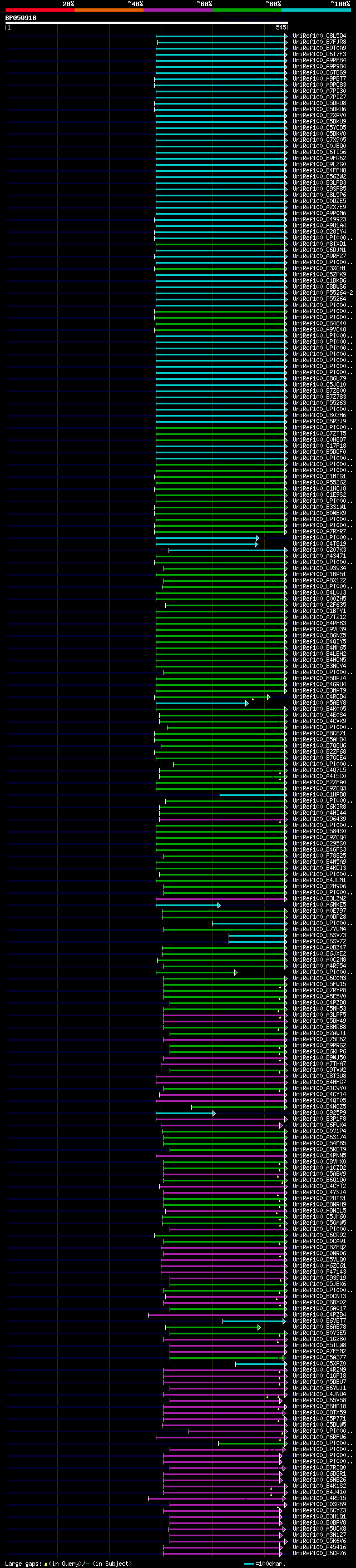
Task: Open hit UniRef100_Q8L5Q4
Action: (319, 36)
